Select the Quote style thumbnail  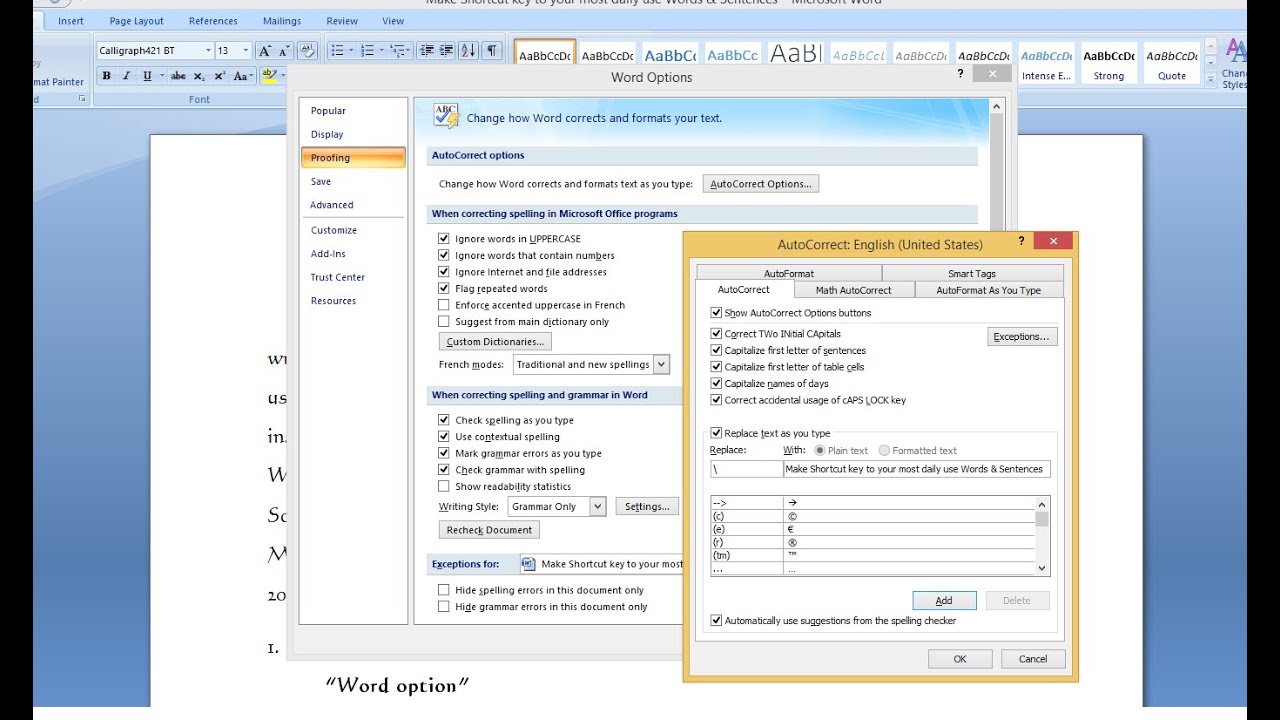click(x=1172, y=64)
